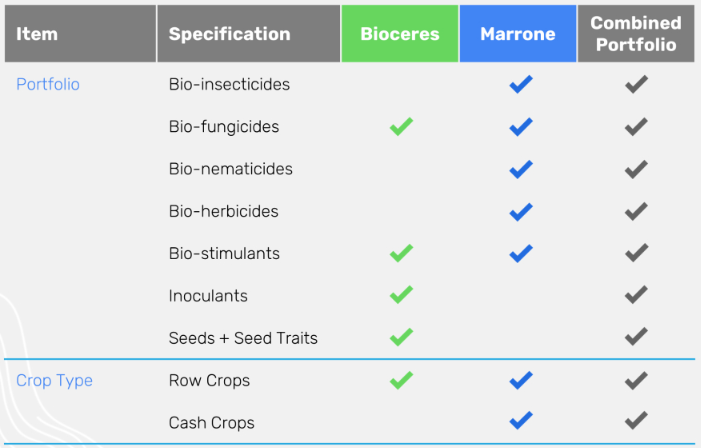Click the Bioceres checkmark for Seeds + Seed Traits

click(401, 338)
